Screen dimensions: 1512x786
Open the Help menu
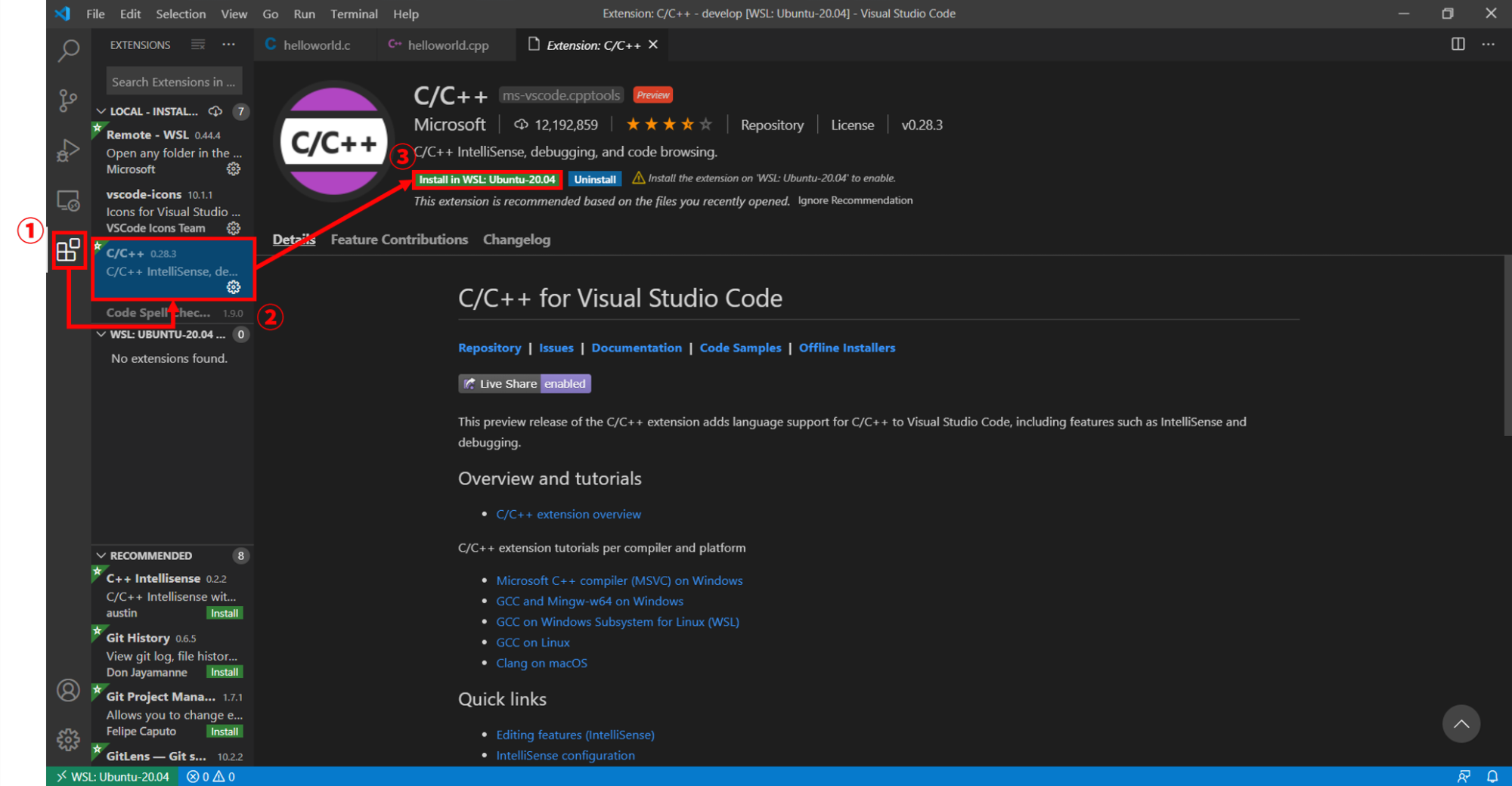pyautogui.click(x=406, y=14)
